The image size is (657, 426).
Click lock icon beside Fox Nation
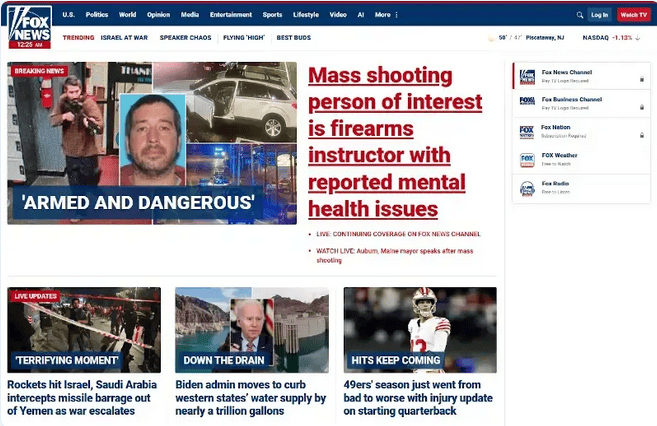(x=641, y=135)
